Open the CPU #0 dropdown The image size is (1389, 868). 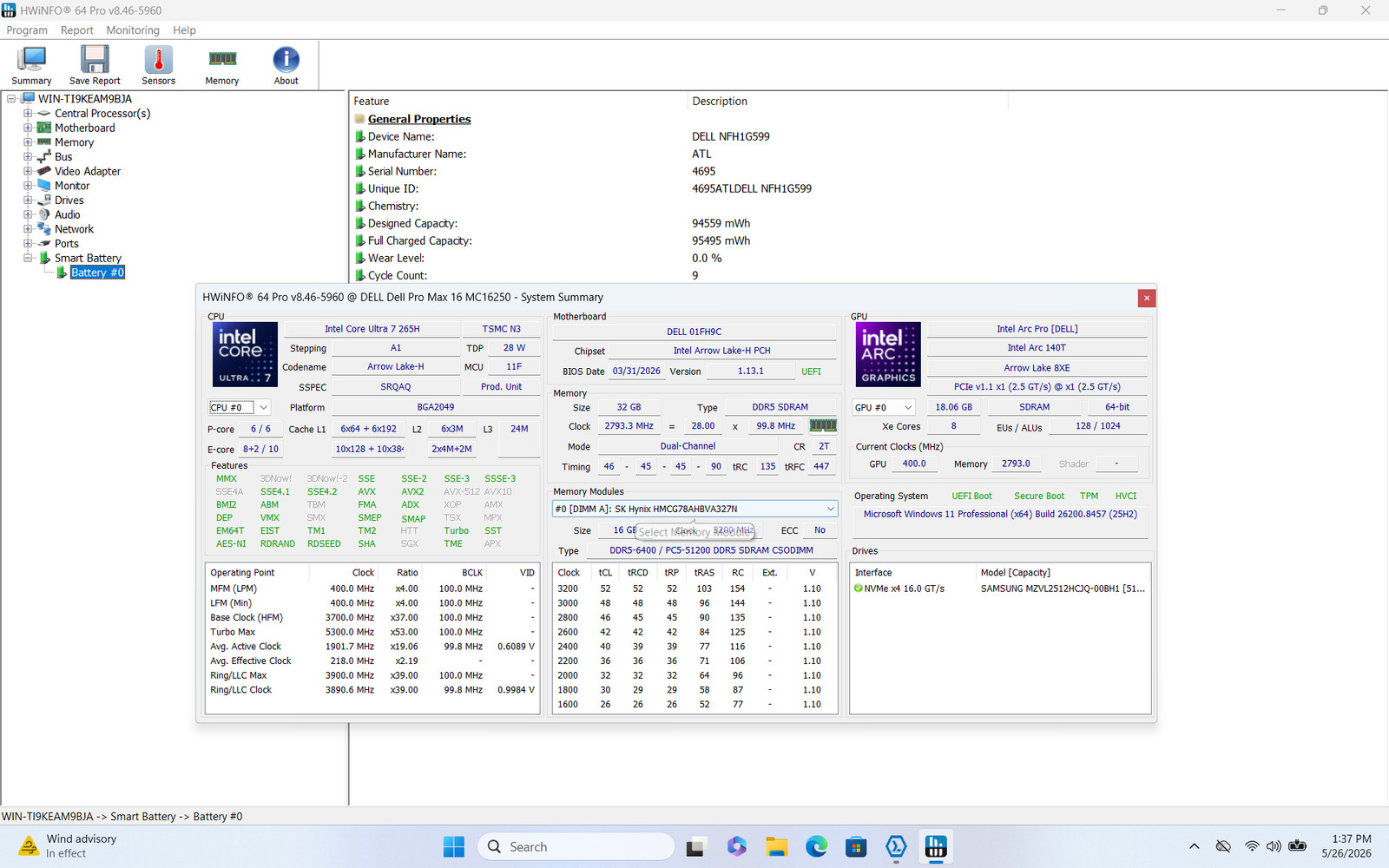point(240,407)
